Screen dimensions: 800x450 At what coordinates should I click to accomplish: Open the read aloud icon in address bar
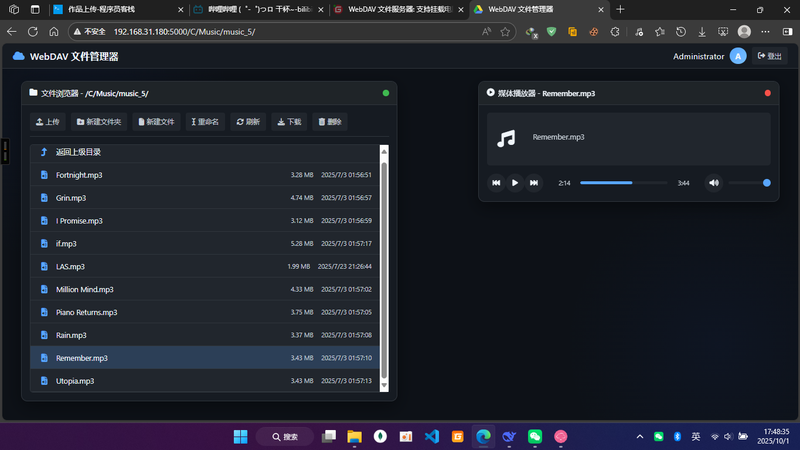tap(486, 32)
